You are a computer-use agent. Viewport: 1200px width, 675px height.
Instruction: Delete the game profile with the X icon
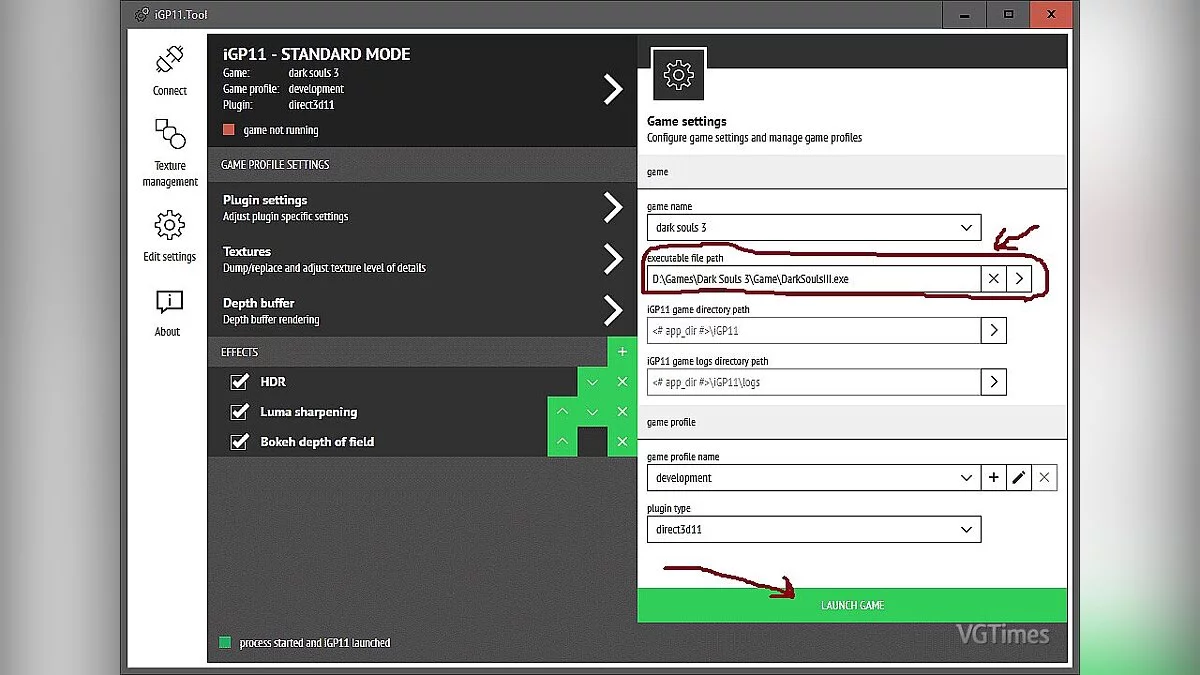pyautogui.click(x=1044, y=478)
